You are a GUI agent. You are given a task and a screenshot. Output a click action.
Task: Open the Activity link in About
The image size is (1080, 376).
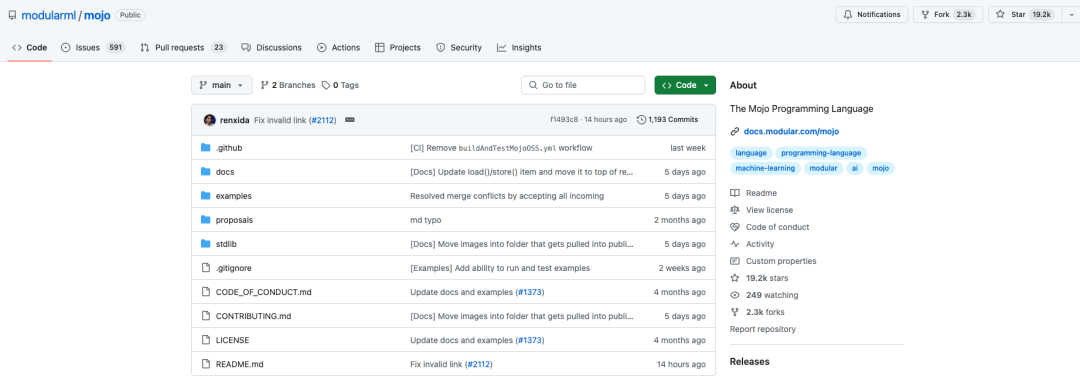(752, 244)
